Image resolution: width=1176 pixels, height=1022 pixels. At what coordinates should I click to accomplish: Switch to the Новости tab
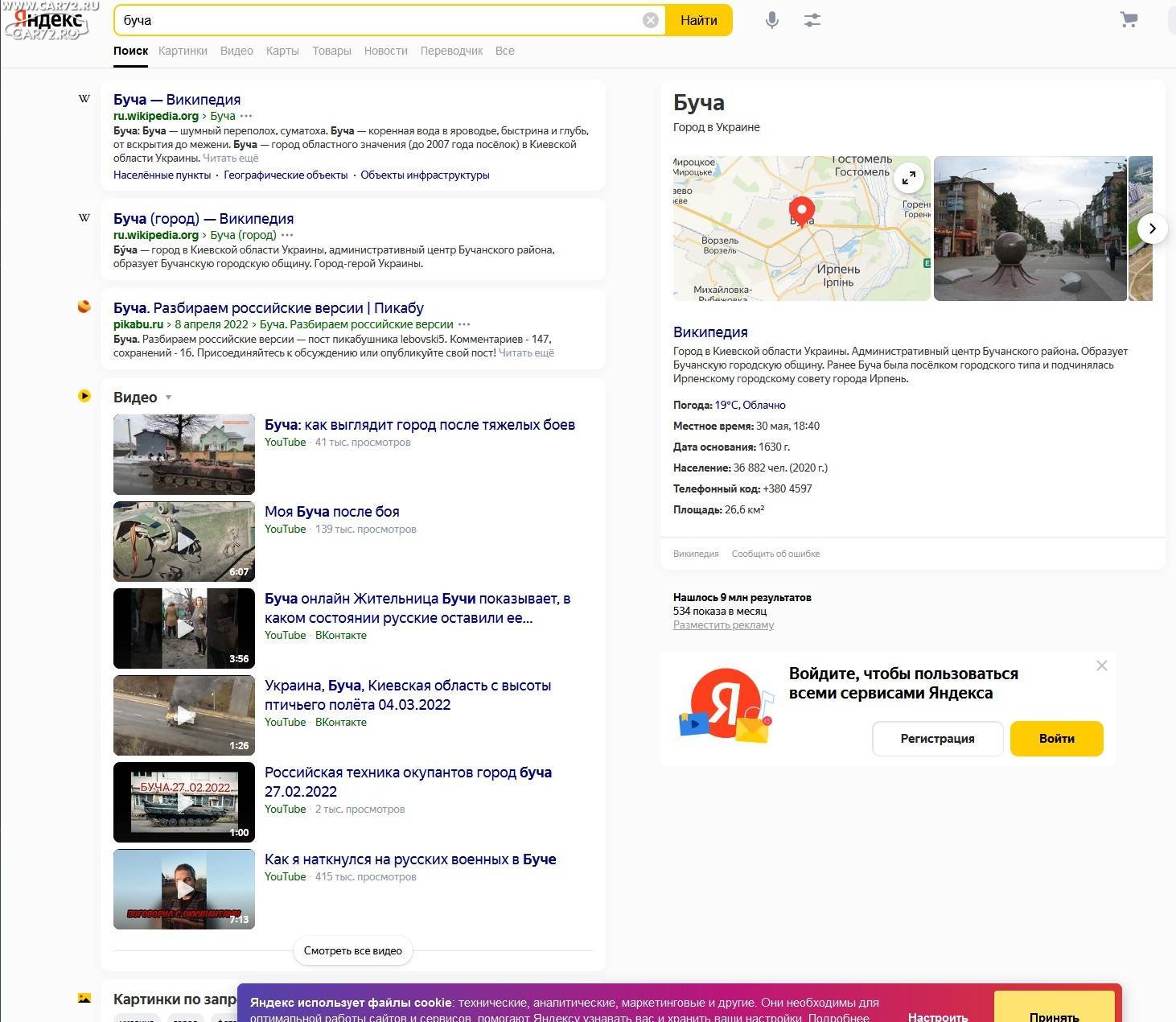pyautogui.click(x=385, y=51)
